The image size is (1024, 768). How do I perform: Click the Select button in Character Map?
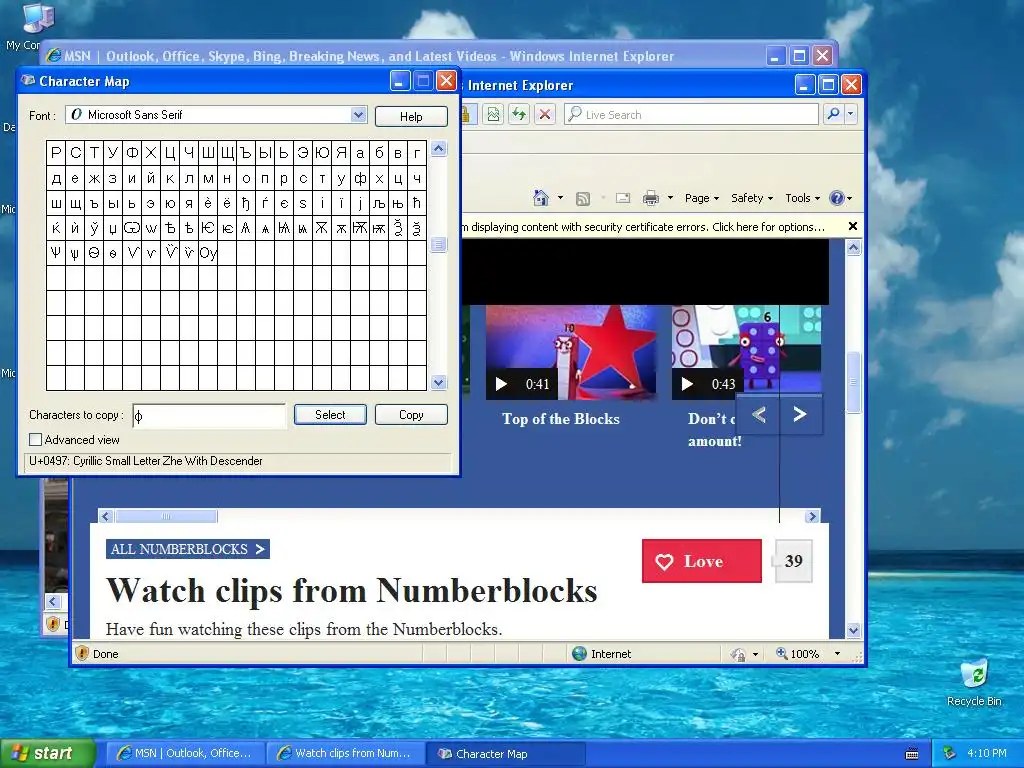[x=330, y=415]
